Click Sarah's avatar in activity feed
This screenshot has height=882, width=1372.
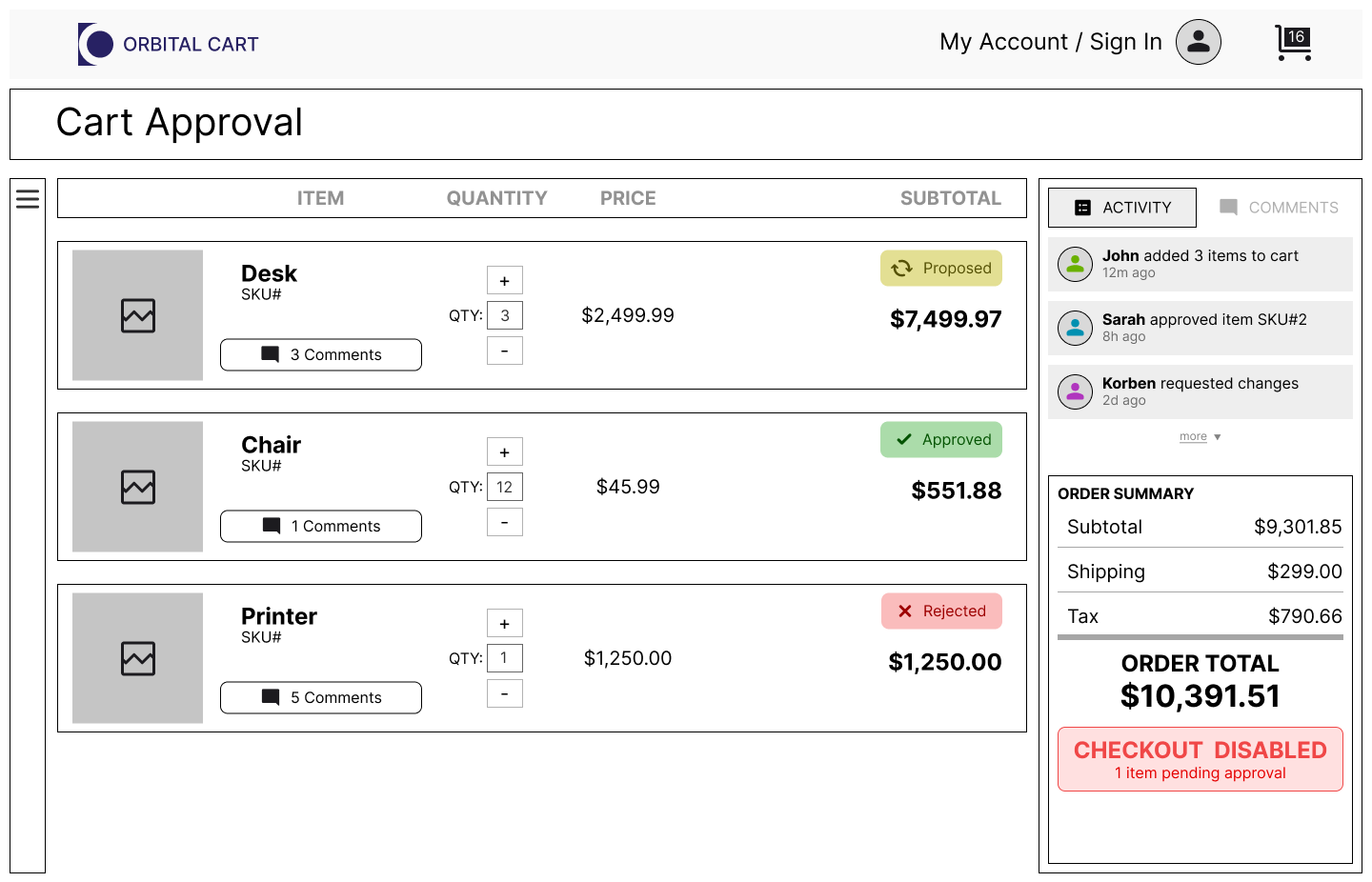click(1075, 328)
